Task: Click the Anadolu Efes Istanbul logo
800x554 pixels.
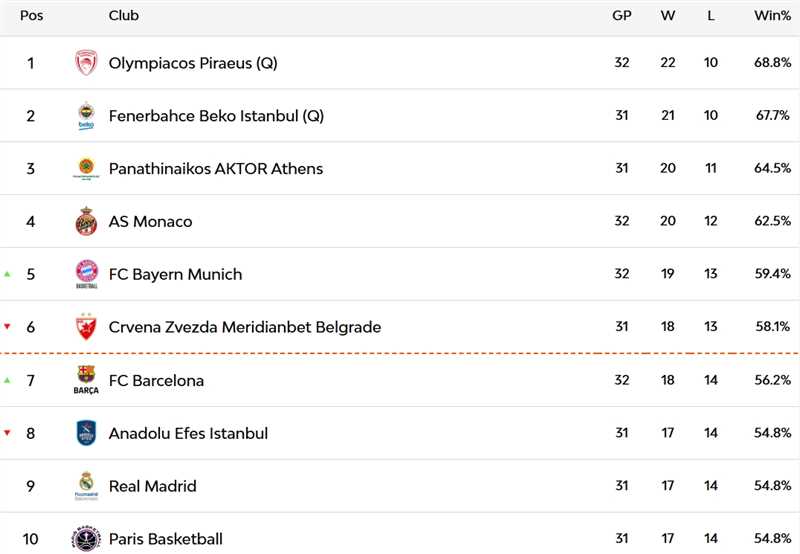Action: pyautogui.click(x=86, y=433)
